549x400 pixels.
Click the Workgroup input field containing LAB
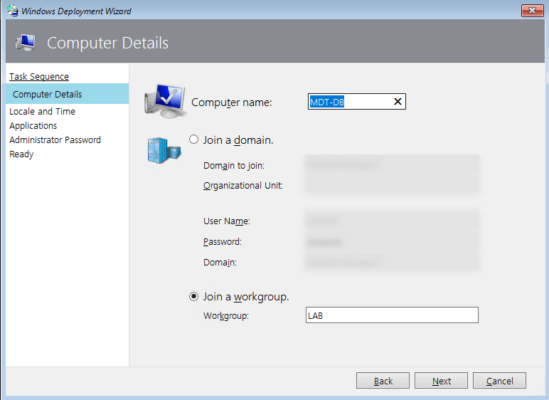point(392,315)
